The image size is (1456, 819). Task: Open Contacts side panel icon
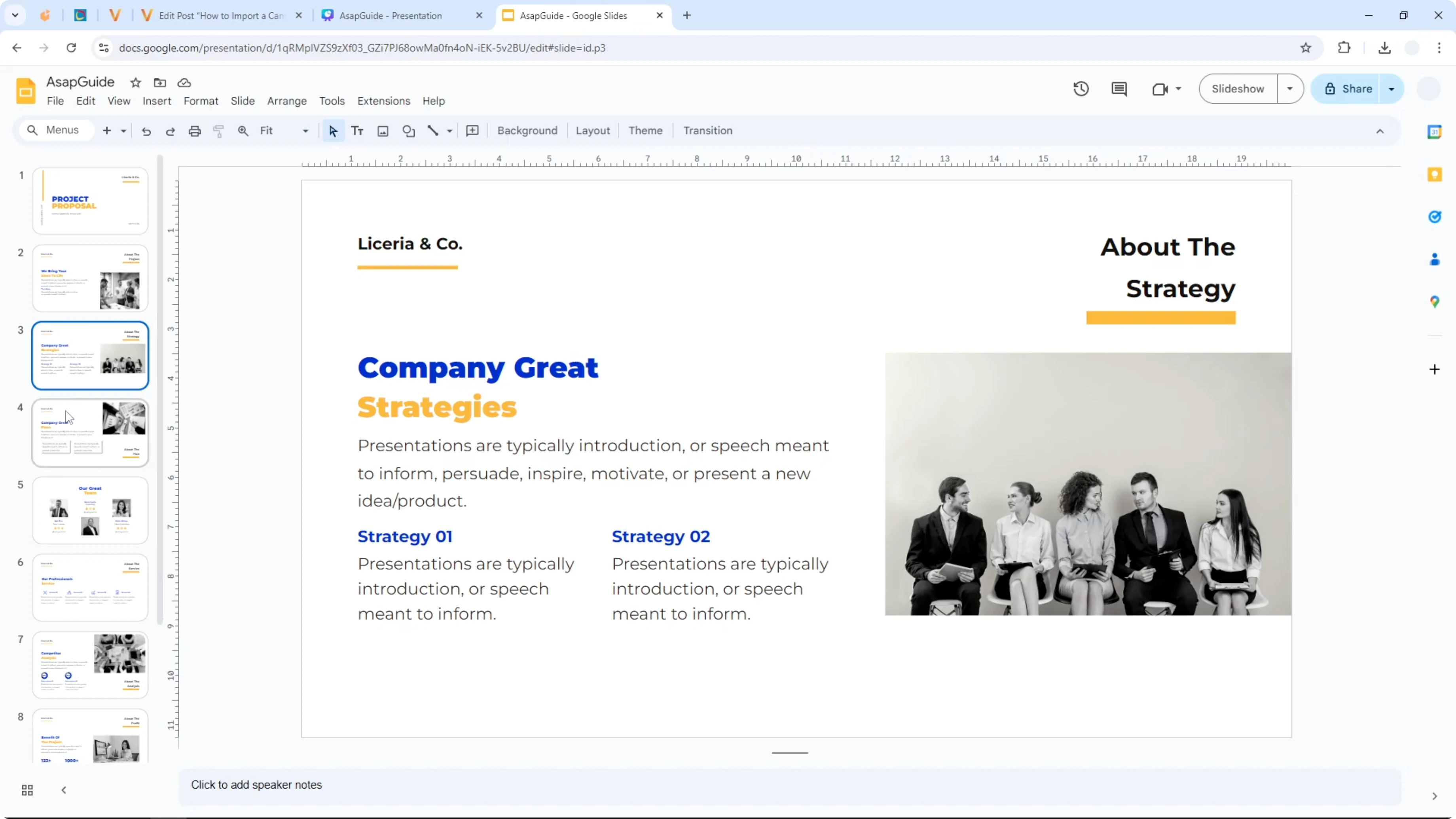click(1435, 260)
